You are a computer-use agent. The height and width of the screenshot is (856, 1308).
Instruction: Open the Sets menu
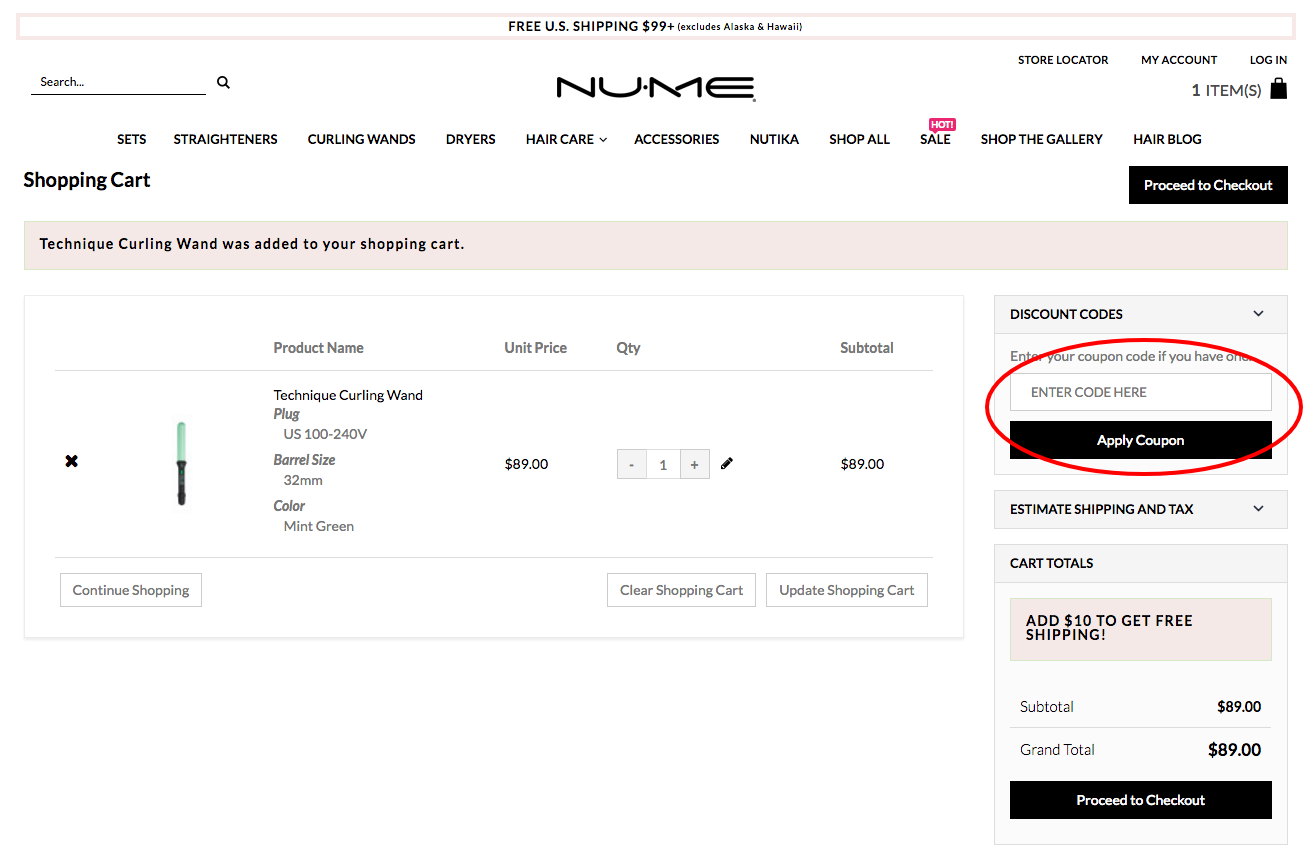click(x=131, y=139)
